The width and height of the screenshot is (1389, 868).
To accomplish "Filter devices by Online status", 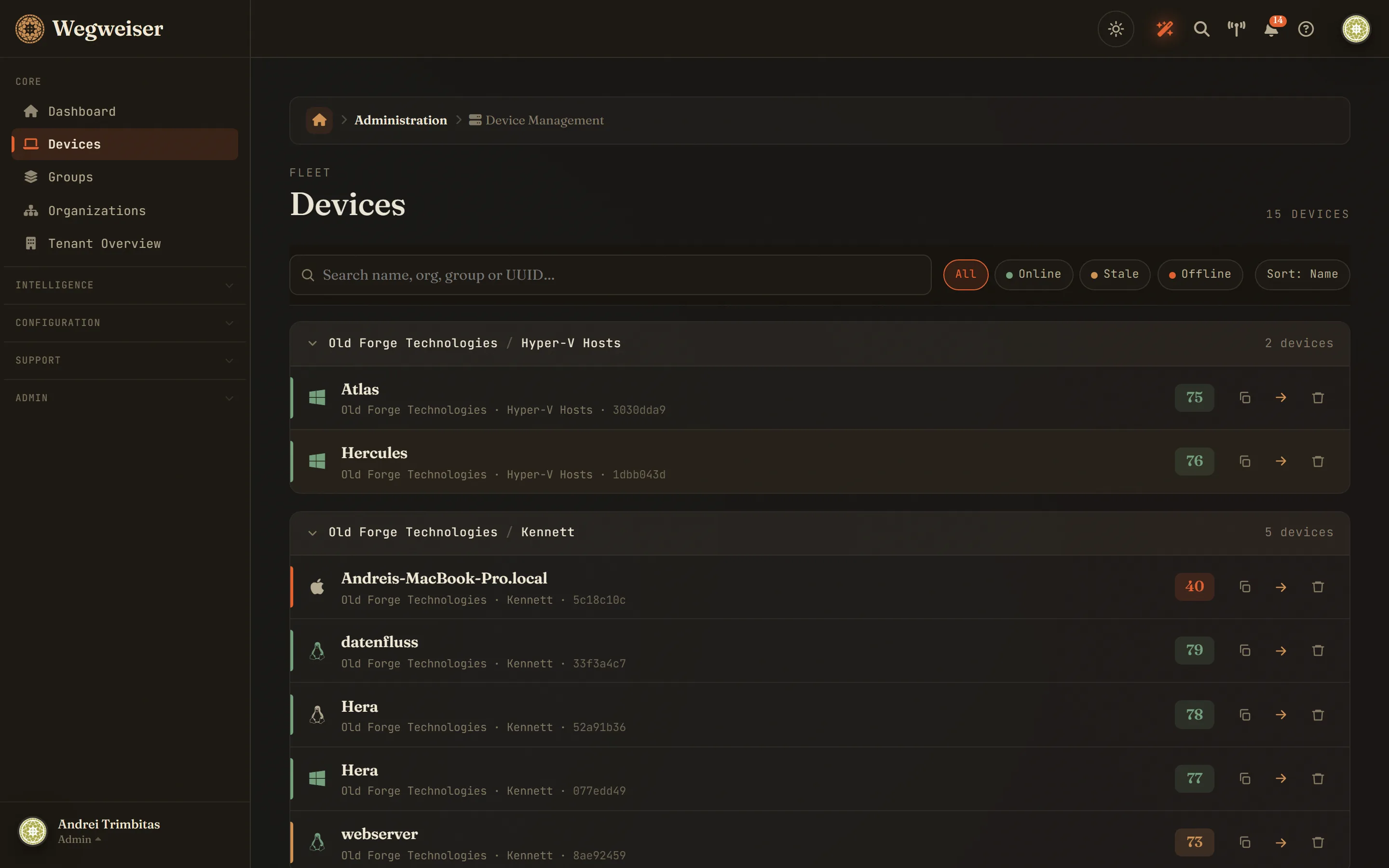I will pyautogui.click(x=1034, y=274).
